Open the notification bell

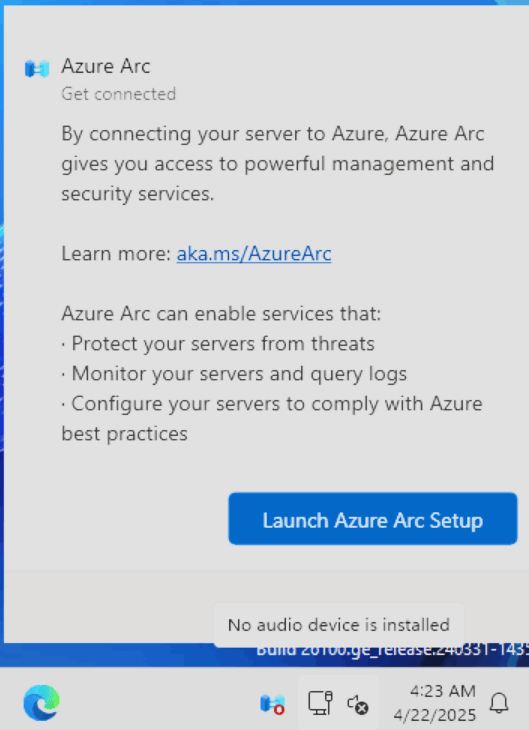[499, 703]
